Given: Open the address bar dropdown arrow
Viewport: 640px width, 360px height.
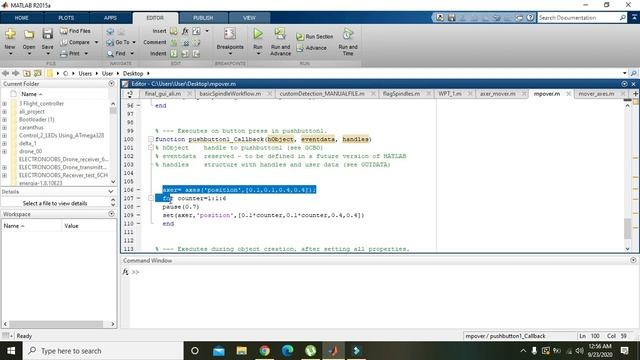Looking at the screenshot, I should [624, 73].
